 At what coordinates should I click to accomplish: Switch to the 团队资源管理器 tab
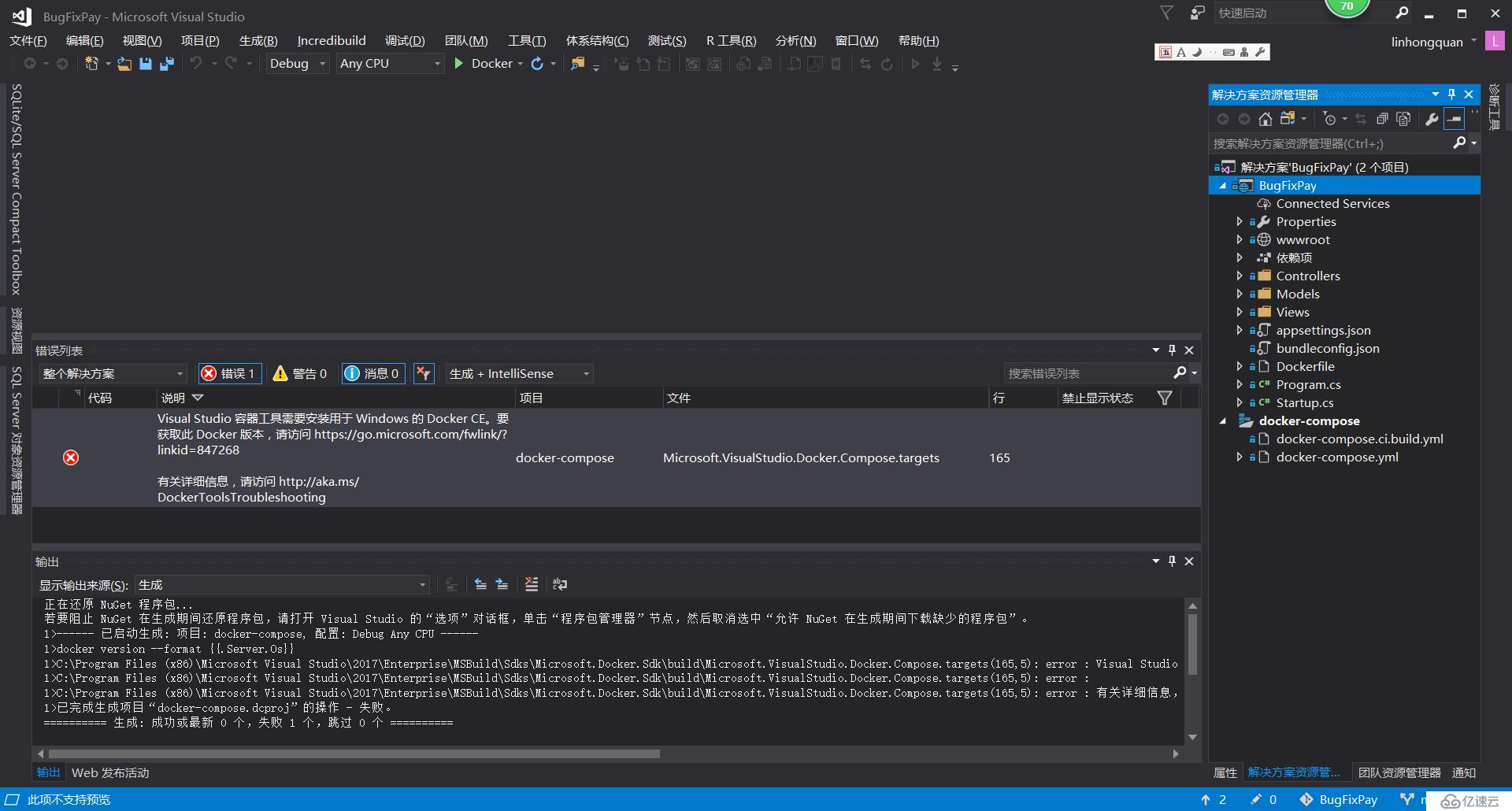pos(1399,772)
